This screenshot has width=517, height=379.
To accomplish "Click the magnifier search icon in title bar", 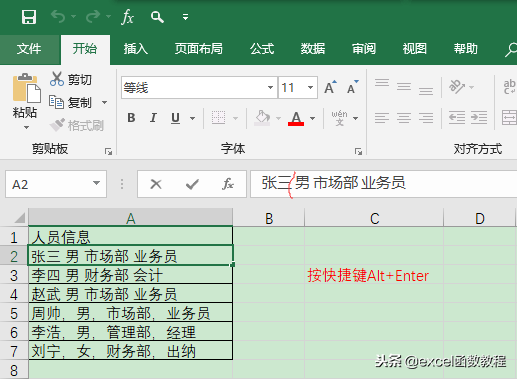I will tap(157, 17).
